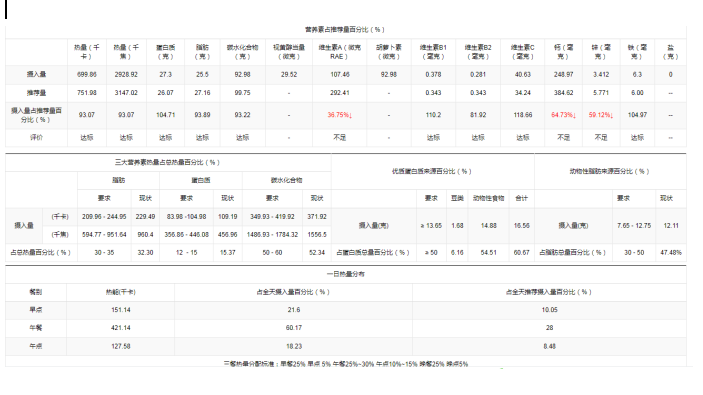
Task: Click the 一日热量分布 section title
Action: [x=345, y=274]
